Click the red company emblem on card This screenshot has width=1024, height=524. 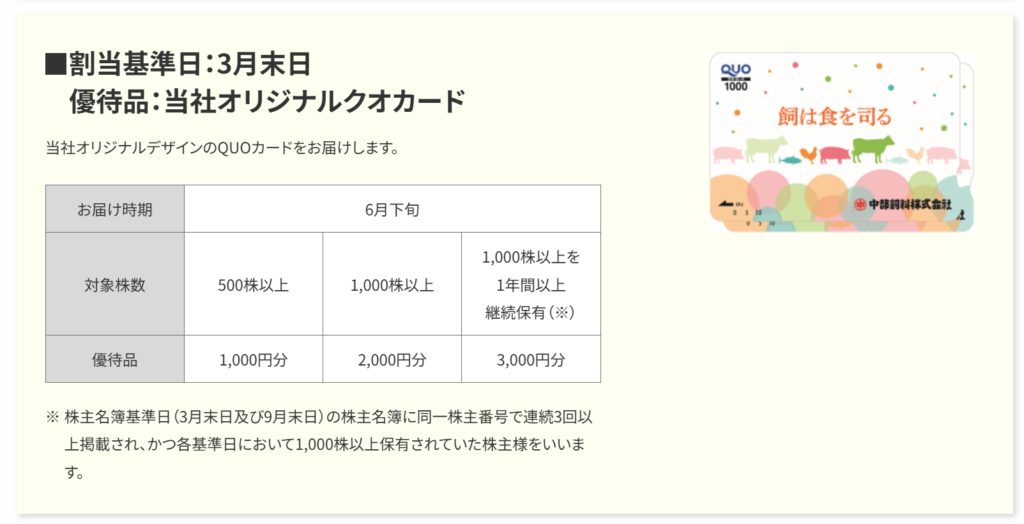(860, 204)
